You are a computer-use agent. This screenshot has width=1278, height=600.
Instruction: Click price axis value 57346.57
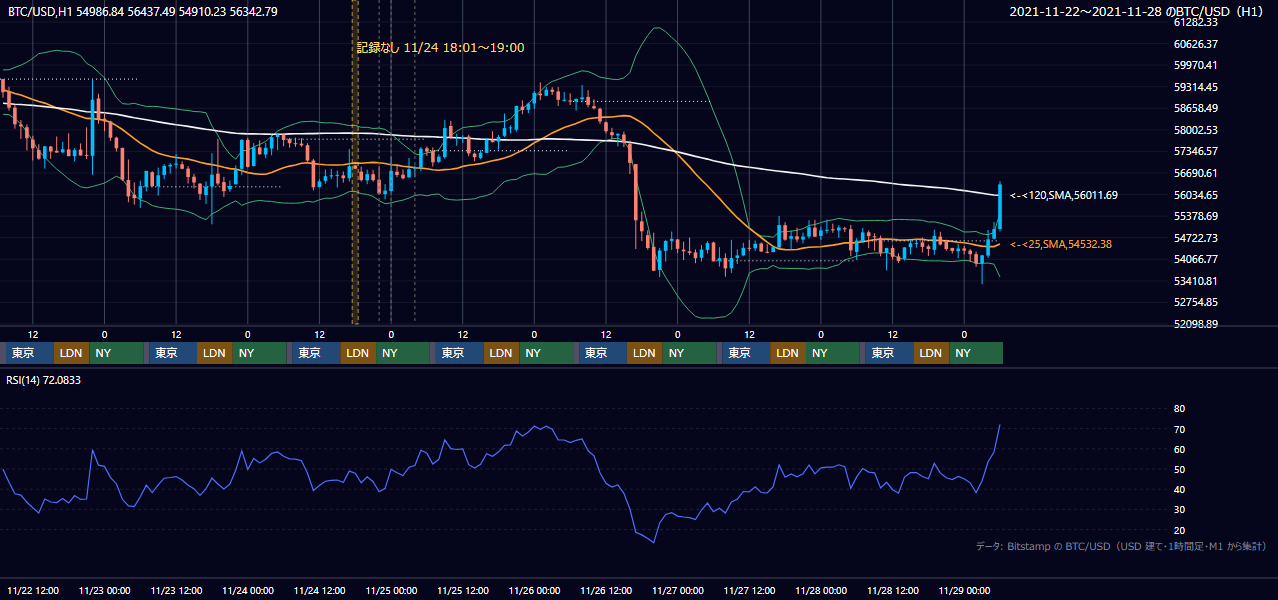[1195, 151]
